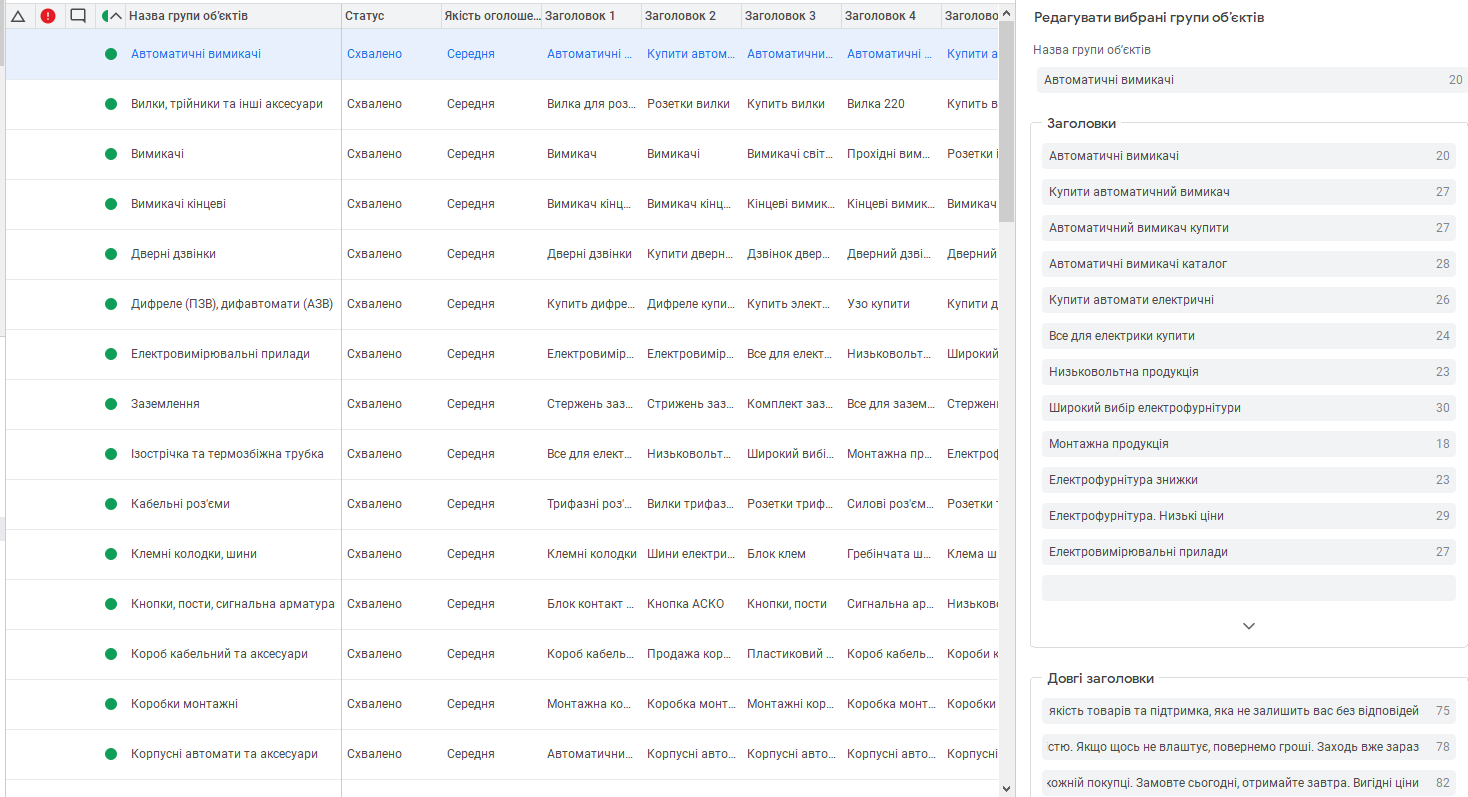Sort by the Статус column header
The height and width of the screenshot is (797, 1468).
click(364, 16)
